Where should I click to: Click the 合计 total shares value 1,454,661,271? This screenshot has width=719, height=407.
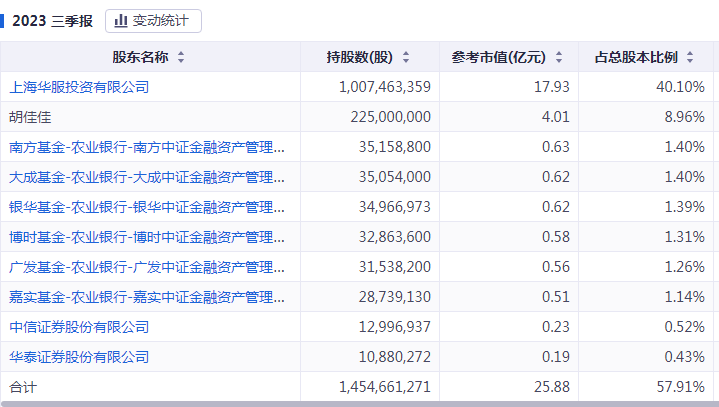coord(385,386)
